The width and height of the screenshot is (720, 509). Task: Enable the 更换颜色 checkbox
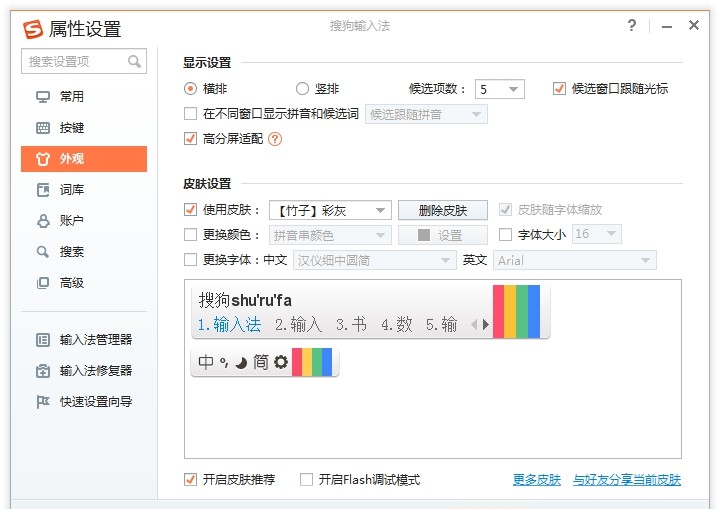tap(191, 235)
